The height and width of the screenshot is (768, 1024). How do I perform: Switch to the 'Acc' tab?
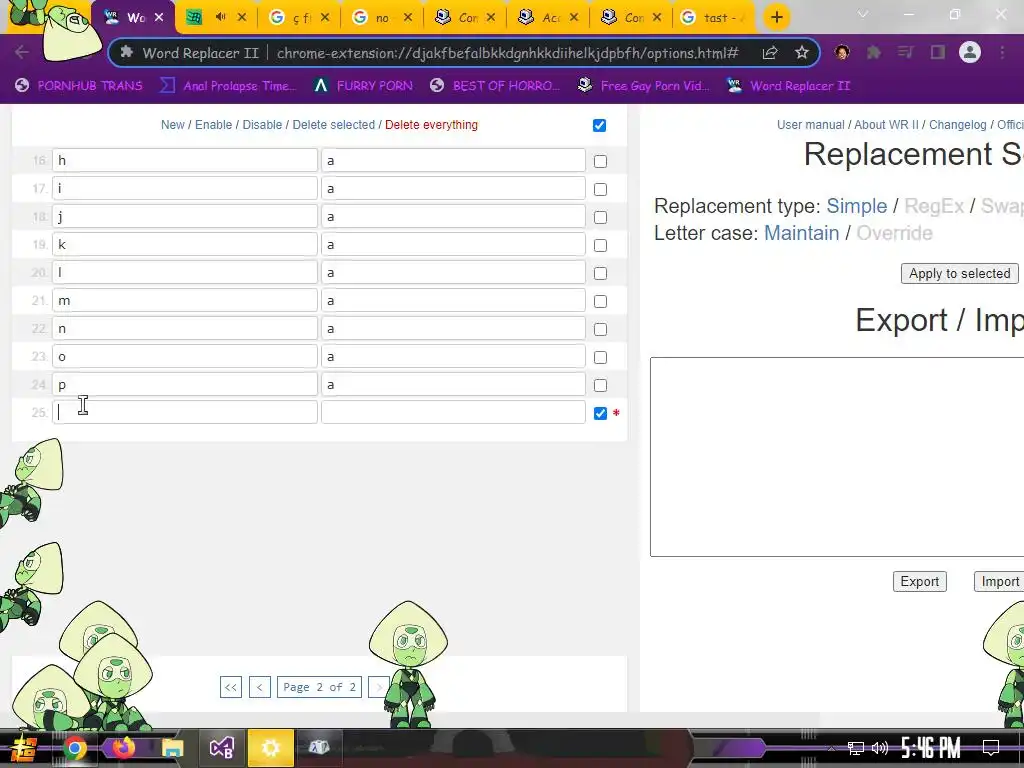548,18
